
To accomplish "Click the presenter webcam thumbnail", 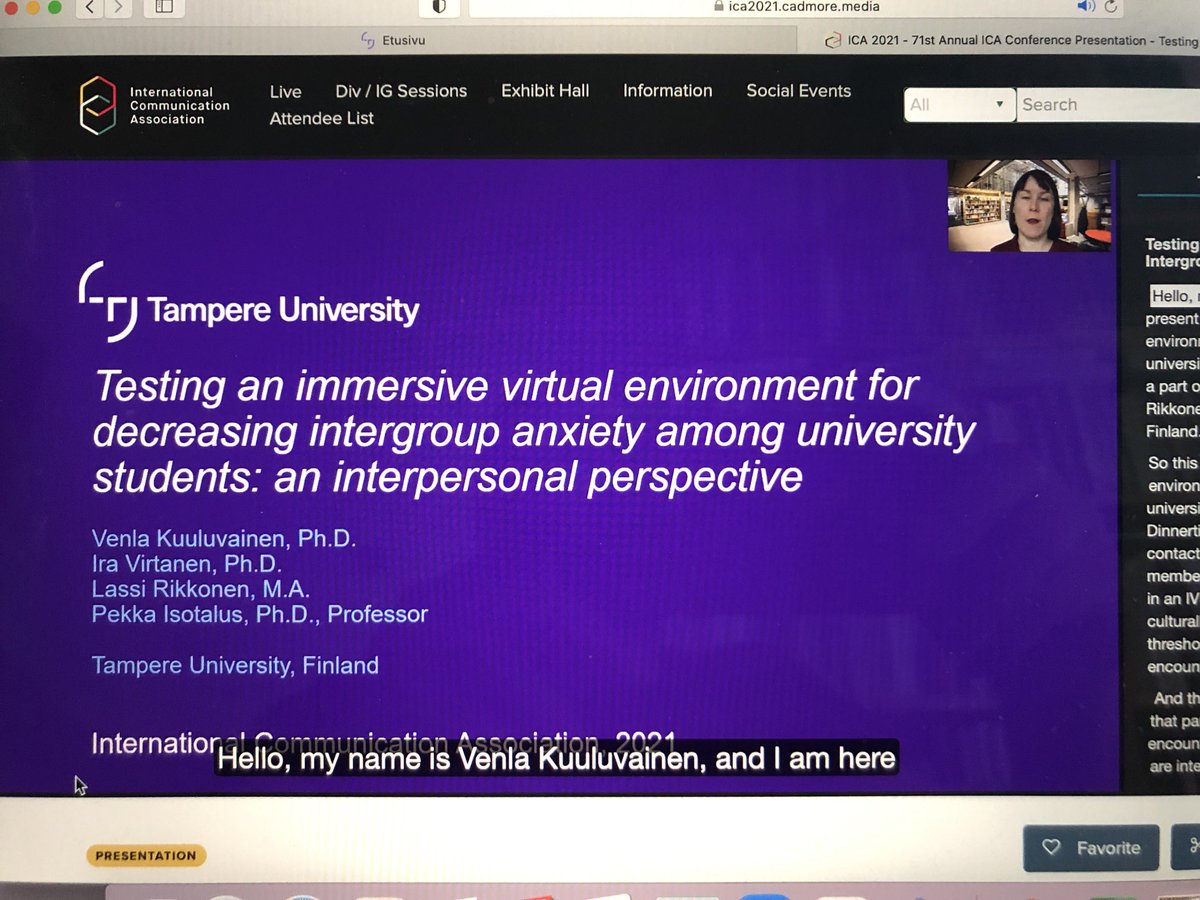I will (1029, 204).
